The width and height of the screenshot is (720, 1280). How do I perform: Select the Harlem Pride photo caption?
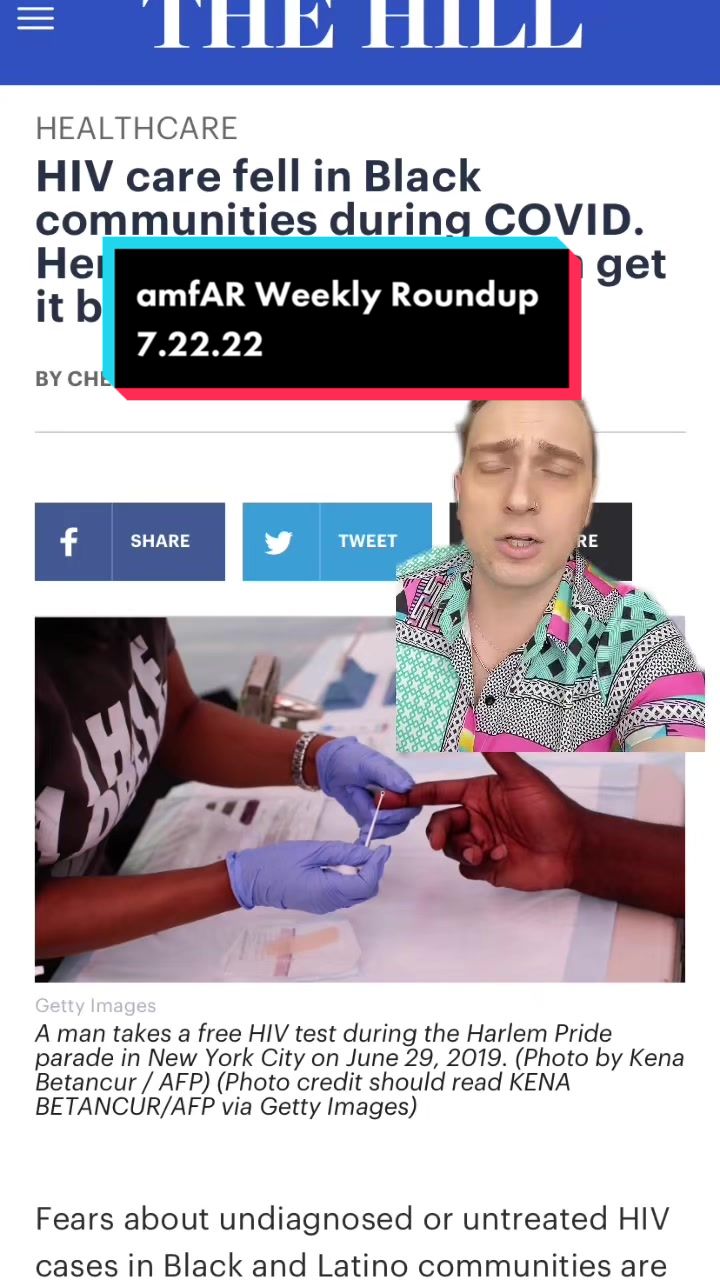tap(360, 1070)
